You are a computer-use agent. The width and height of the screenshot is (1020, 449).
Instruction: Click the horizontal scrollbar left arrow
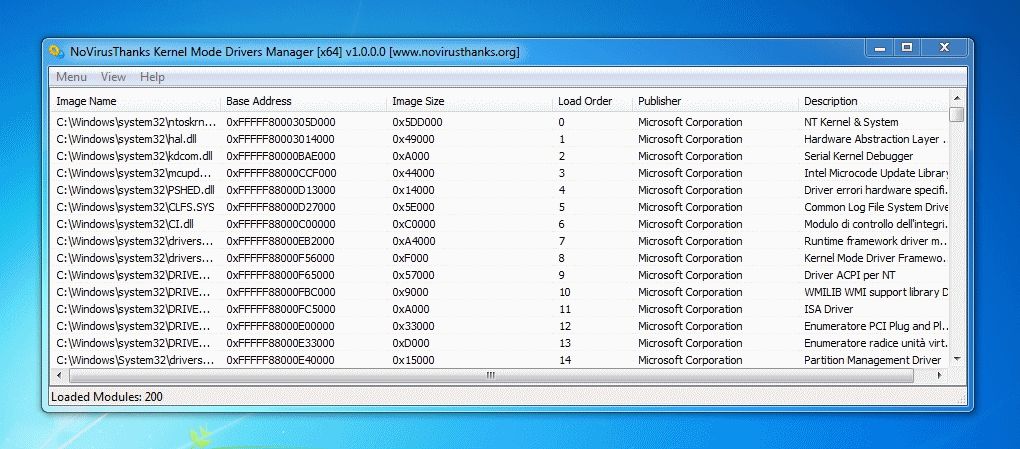pyautogui.click(x=59, y=375)
